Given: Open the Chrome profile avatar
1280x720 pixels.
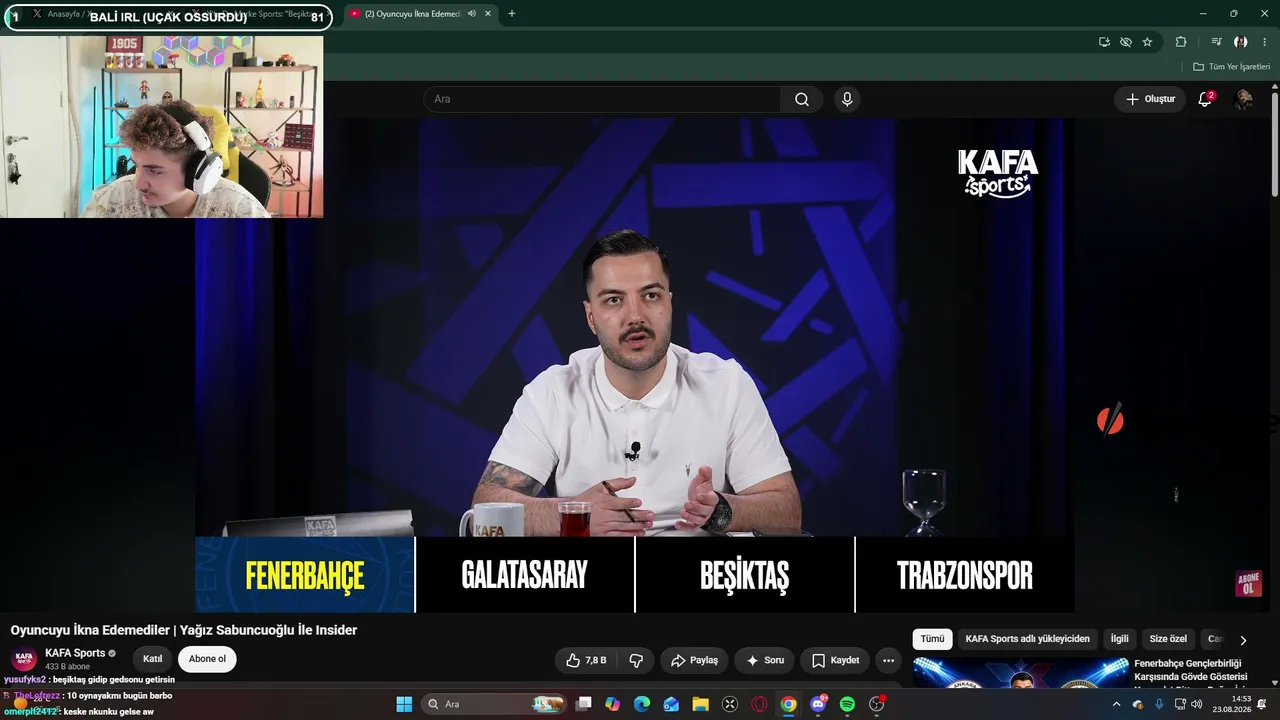Looking at the screenshot, I should click(1241, 42).
